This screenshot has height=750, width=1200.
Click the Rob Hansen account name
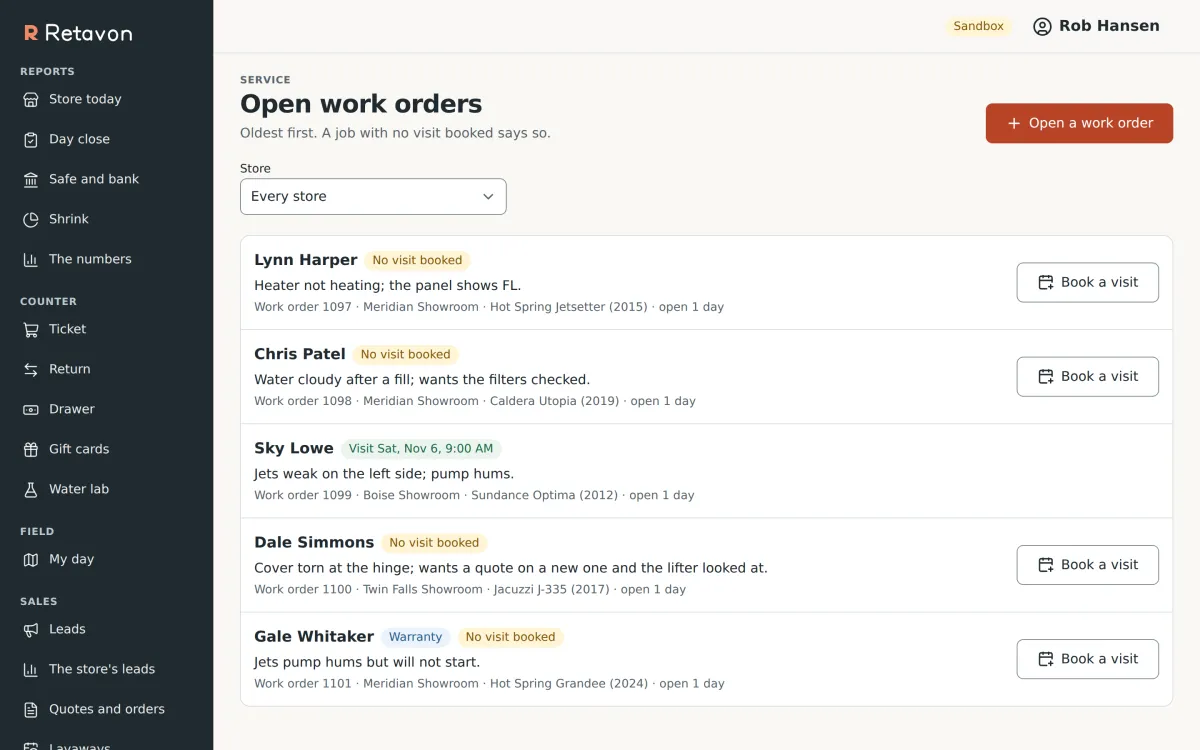click(1109, 26)
